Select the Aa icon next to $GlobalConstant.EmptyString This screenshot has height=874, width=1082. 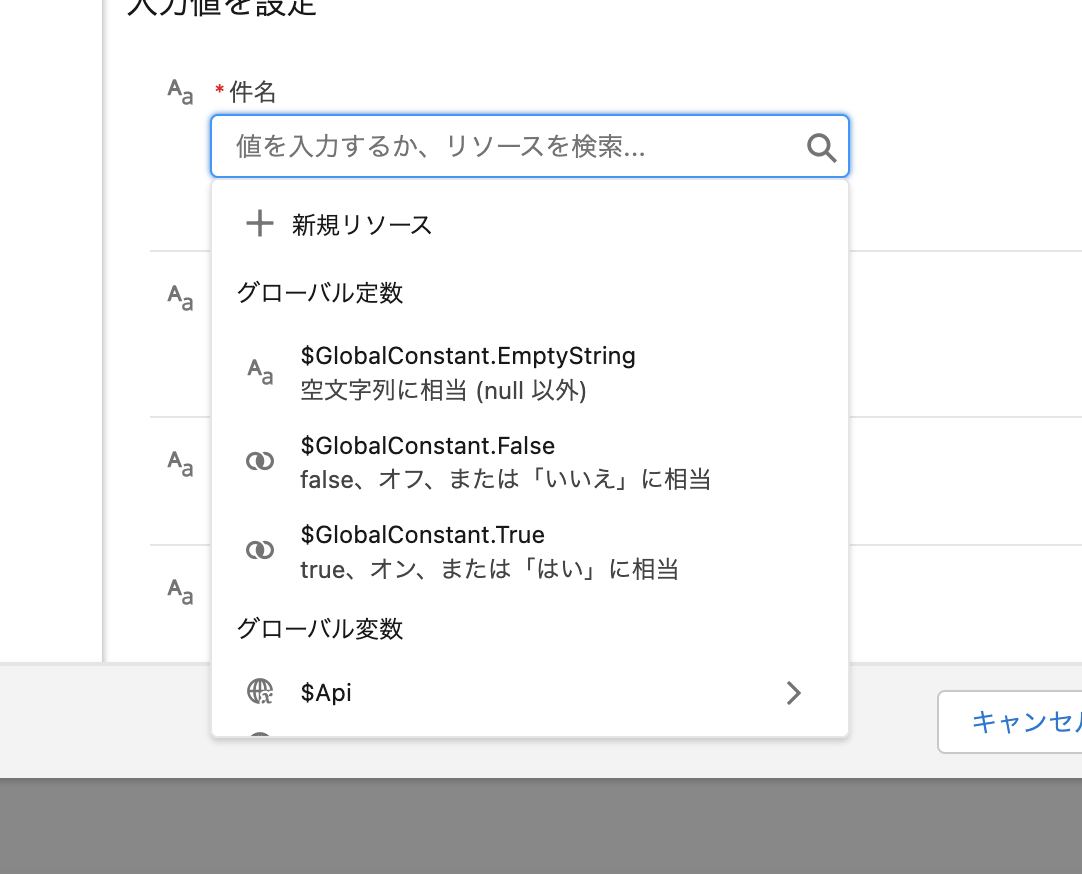260,371
